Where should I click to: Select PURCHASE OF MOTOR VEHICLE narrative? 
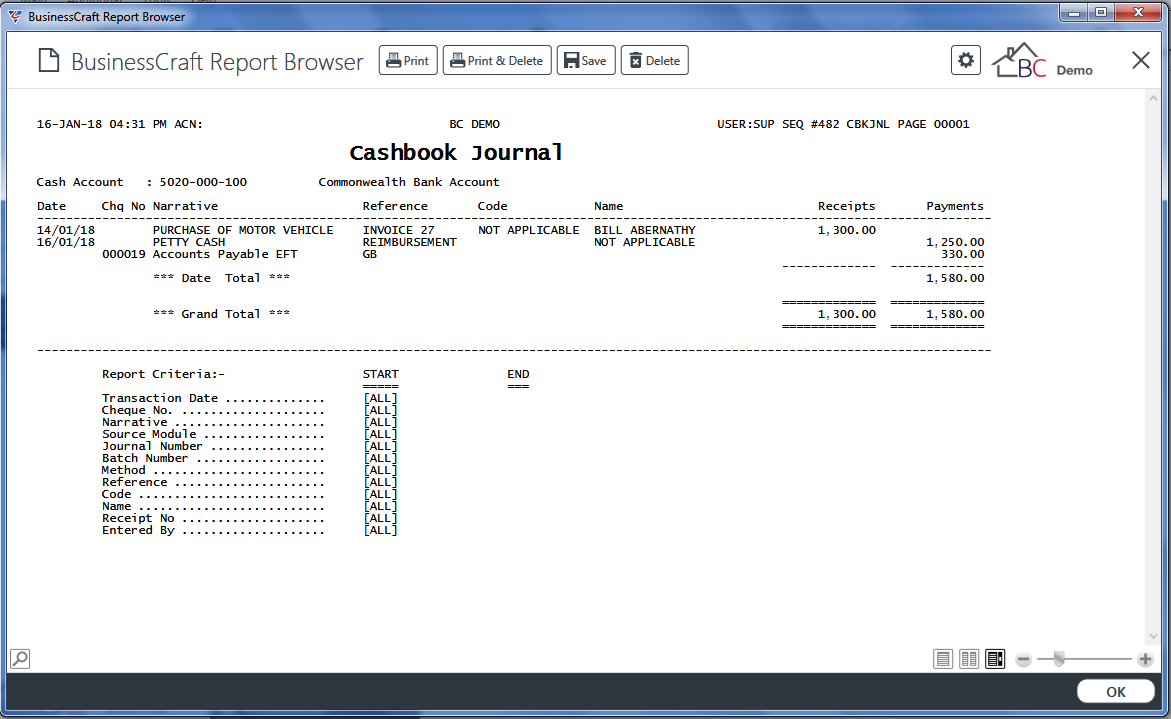coord(243,230)
